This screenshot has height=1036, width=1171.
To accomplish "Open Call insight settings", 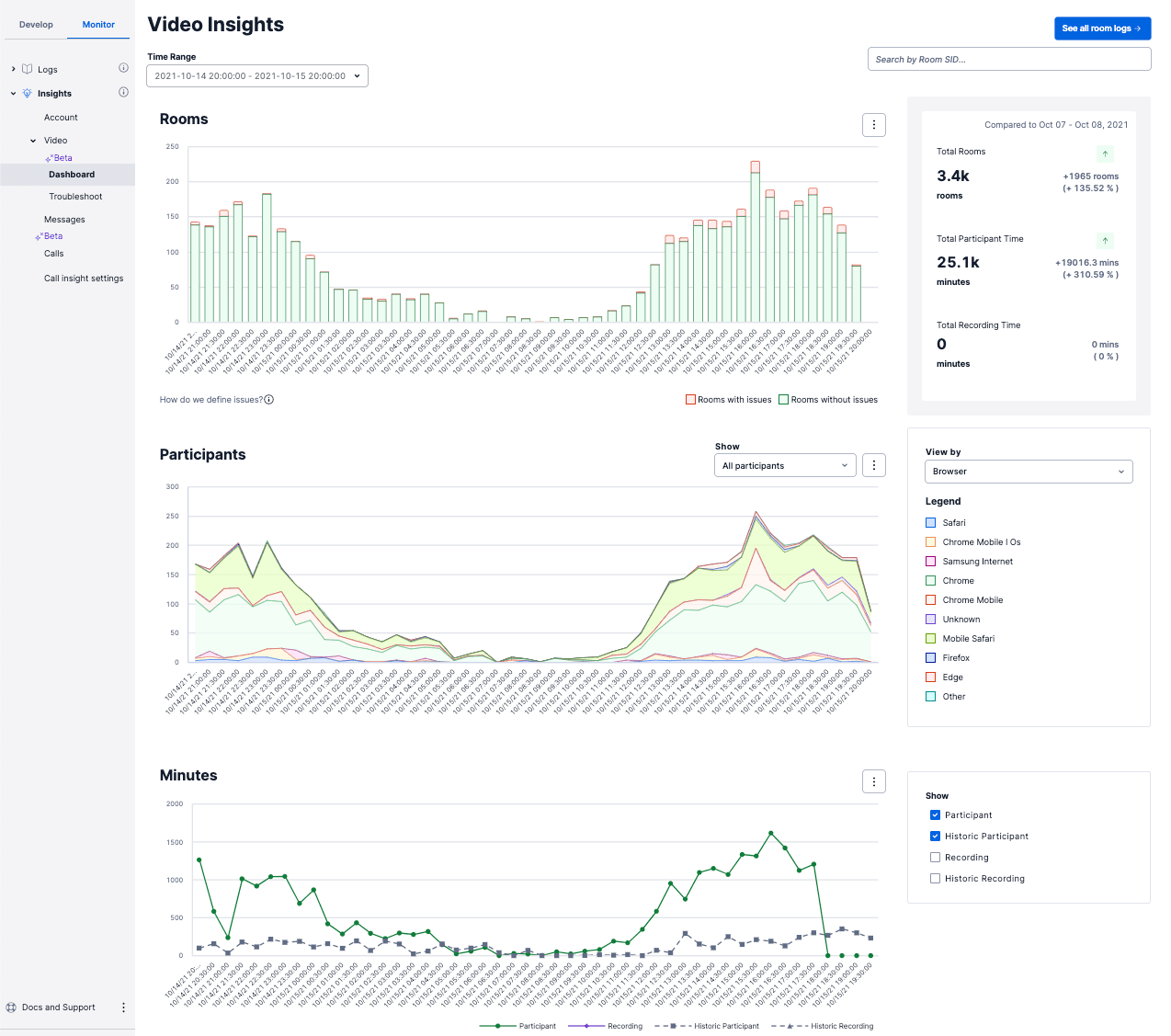I will tap(84, 278).
